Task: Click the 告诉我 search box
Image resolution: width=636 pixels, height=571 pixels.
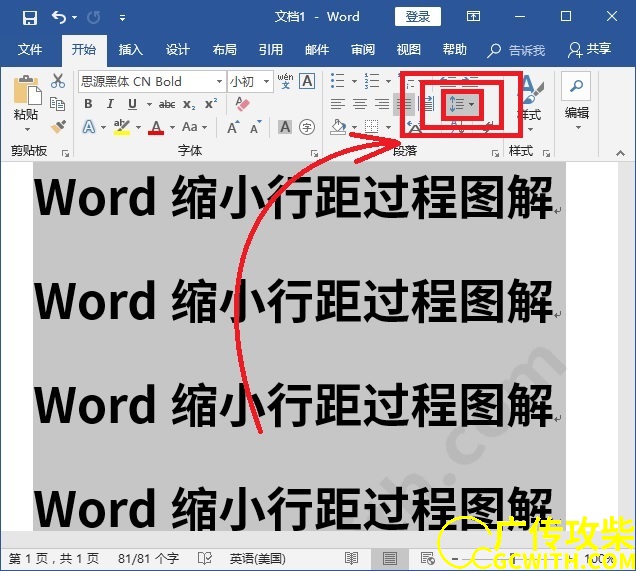Action: click(516, 50)
